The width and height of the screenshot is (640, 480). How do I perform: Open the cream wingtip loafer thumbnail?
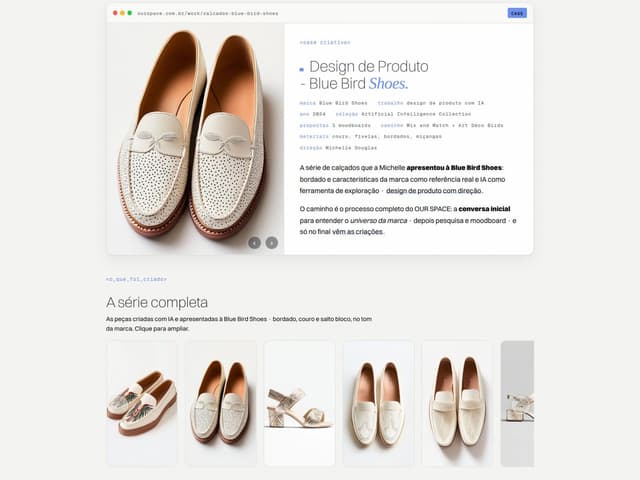click(378, 403)
